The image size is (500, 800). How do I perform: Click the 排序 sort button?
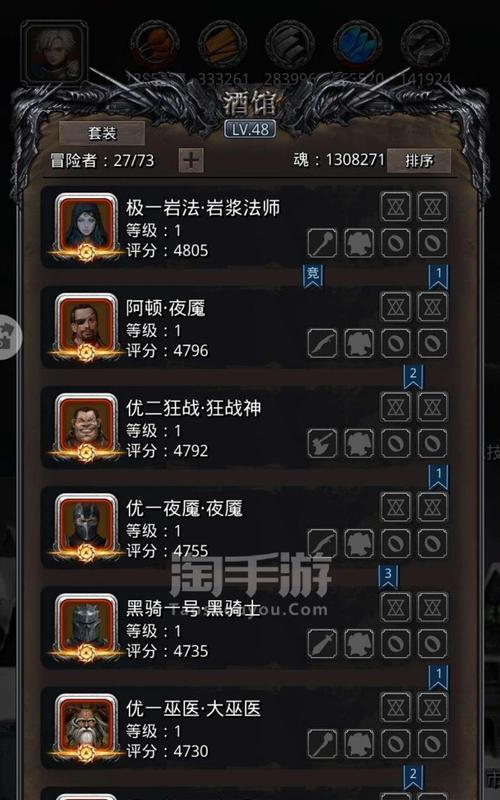[419, 161]
